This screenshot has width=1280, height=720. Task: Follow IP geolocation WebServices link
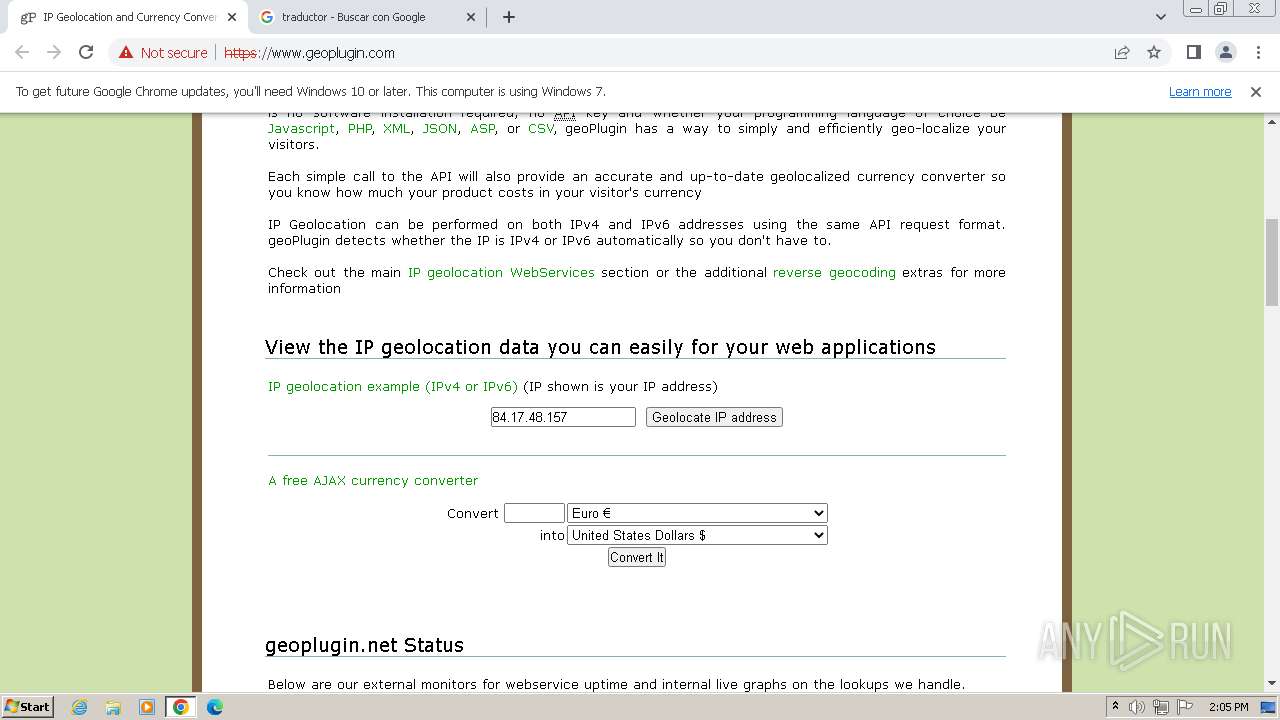501,273
